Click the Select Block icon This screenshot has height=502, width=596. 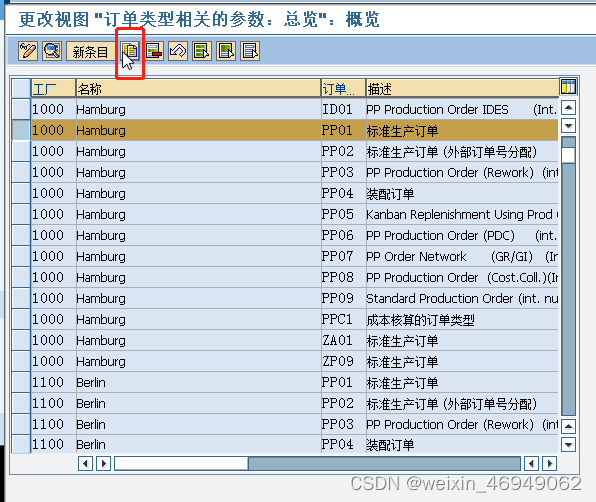click(226, 51)
